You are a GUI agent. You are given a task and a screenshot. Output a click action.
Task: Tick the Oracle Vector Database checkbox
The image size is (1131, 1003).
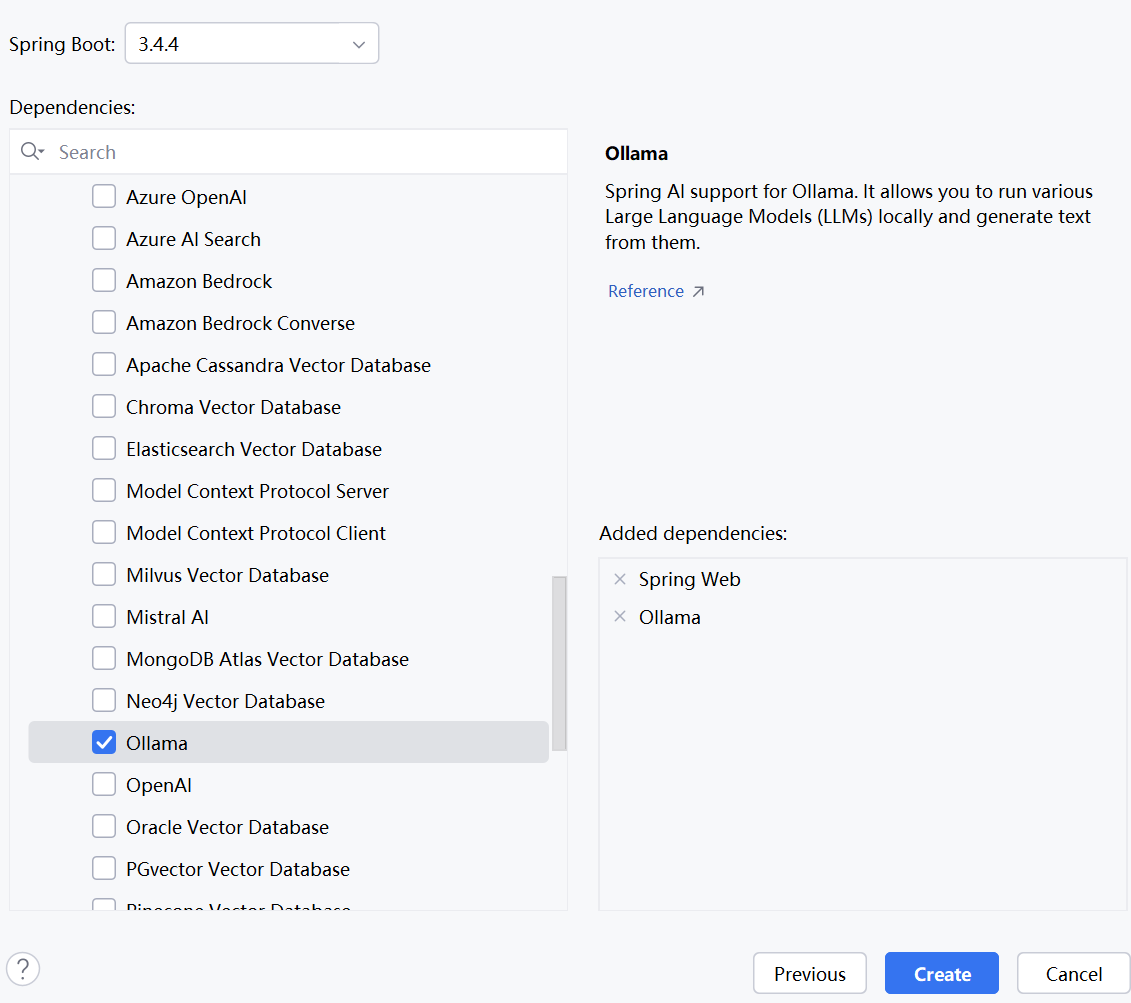tap(104, 826)
